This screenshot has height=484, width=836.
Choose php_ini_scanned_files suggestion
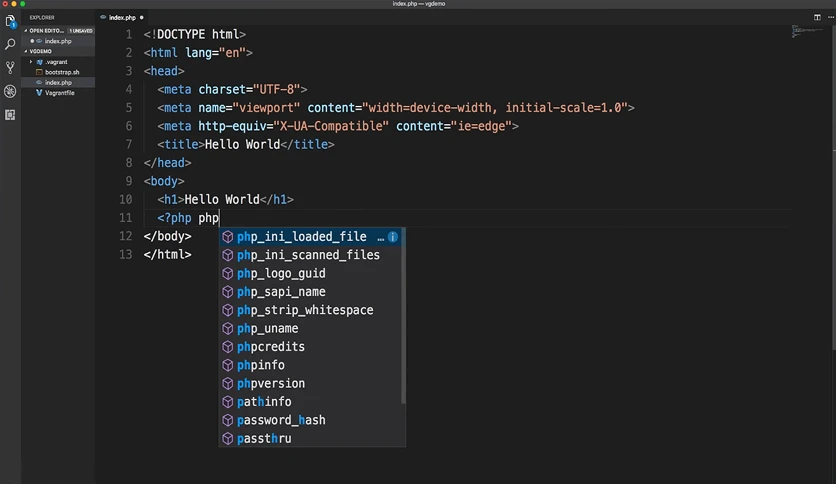pos(311,255)
